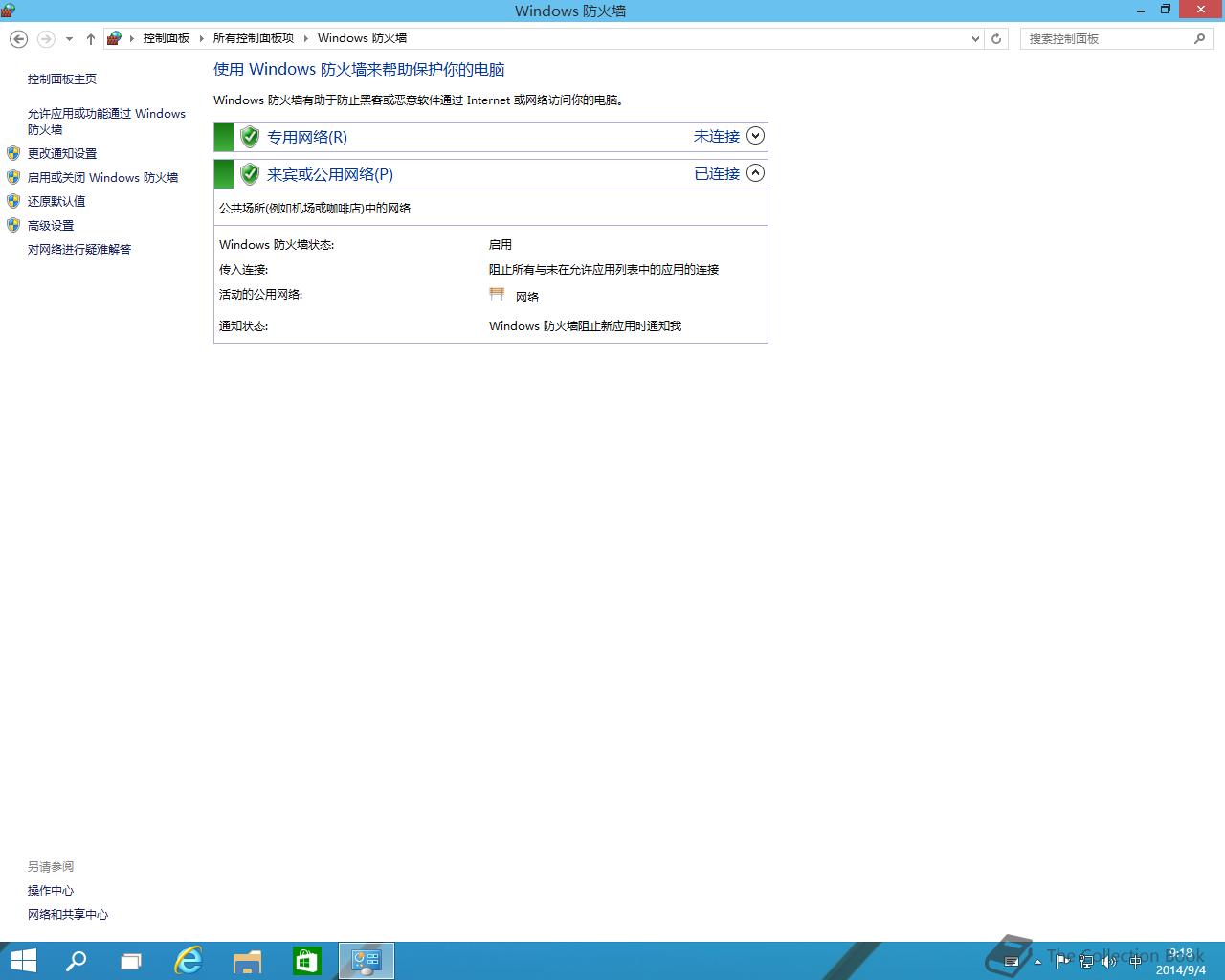Open 更改通知设置 link

(62, 153)
